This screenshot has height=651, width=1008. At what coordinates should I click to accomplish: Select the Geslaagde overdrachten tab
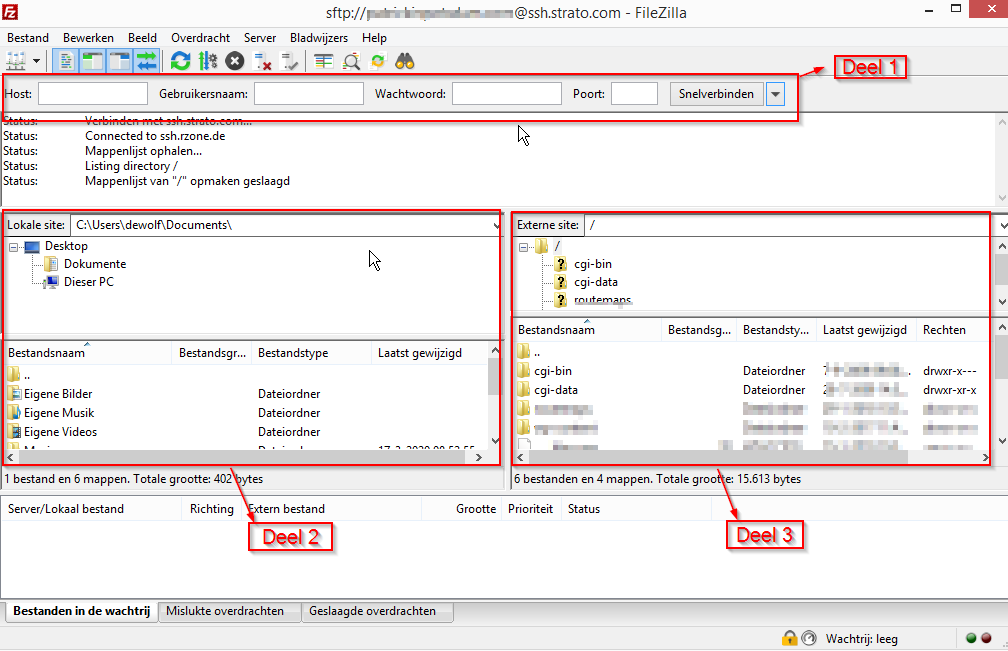click(372, 611)
